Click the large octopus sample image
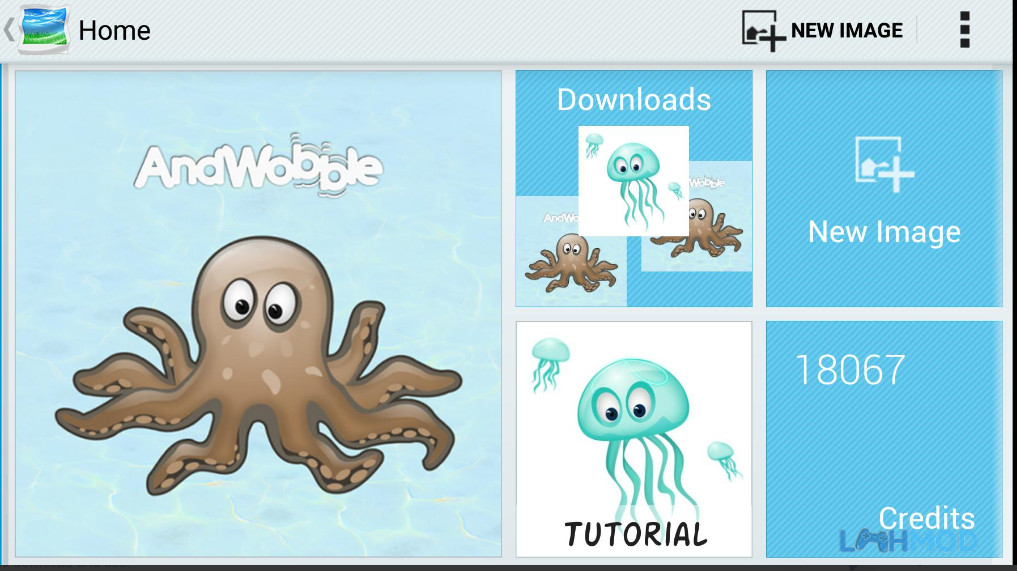The height and width of the screenshot is (571, 1017). [x=258, y=313]
